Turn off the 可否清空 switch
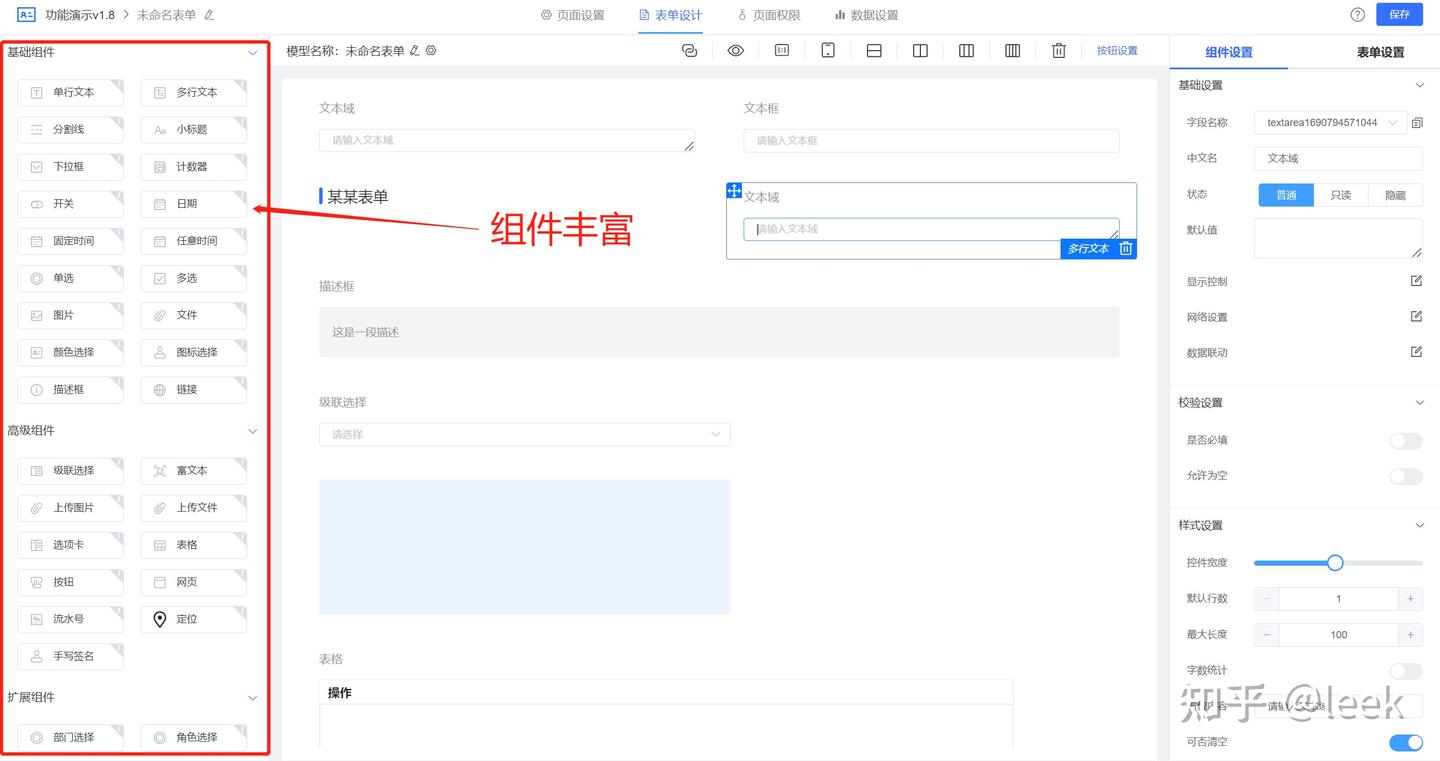Viewport: 1440px width, 761px height. (x=1405, y=742)
